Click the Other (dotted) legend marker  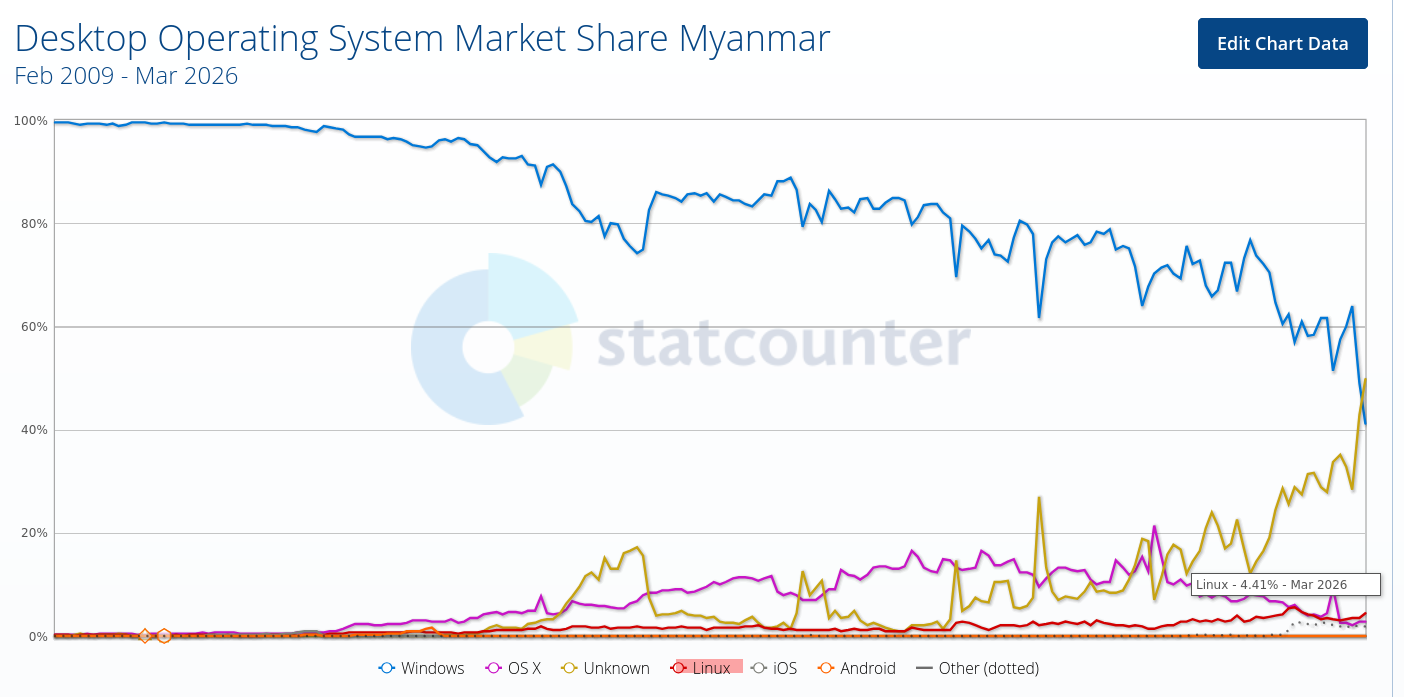(x=923, y=668)
